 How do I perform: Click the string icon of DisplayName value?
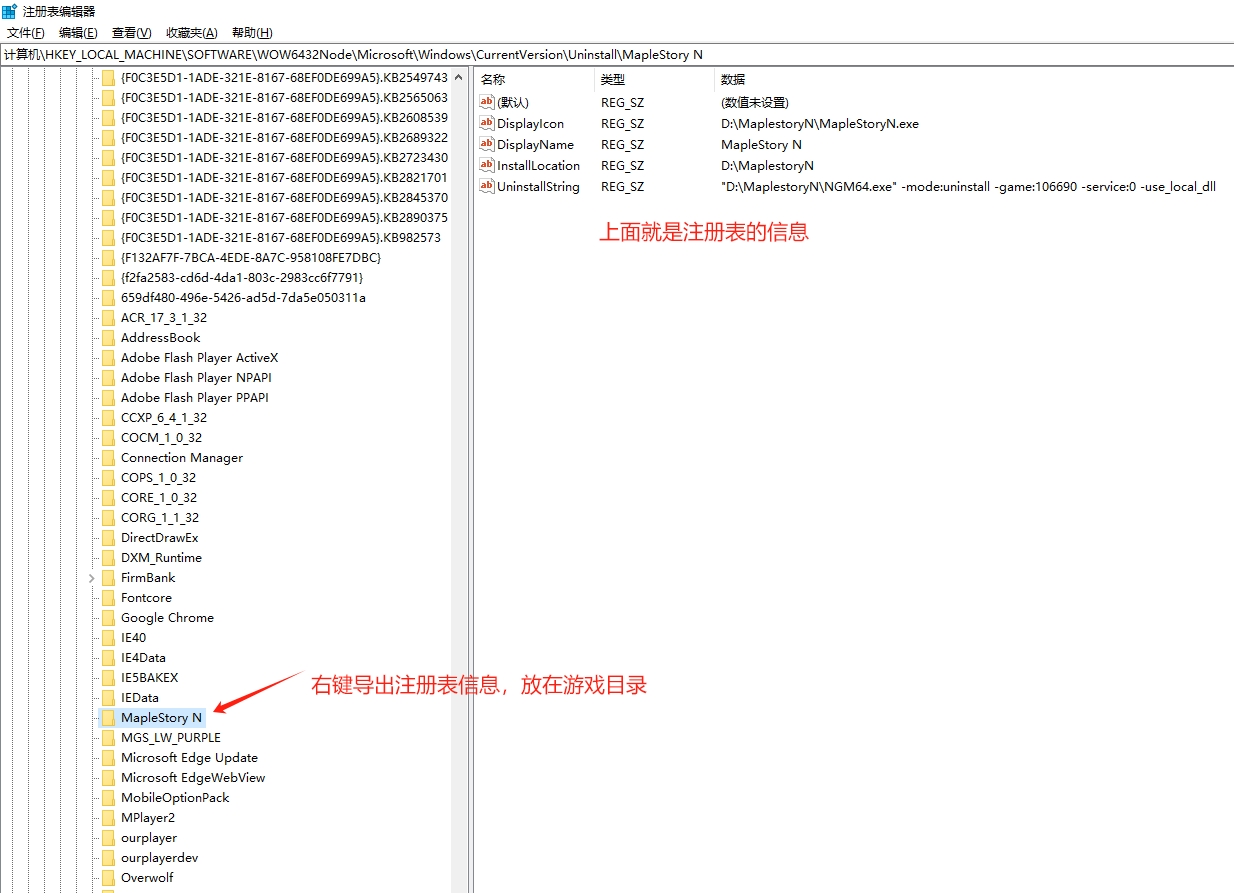tap(487, 144)
